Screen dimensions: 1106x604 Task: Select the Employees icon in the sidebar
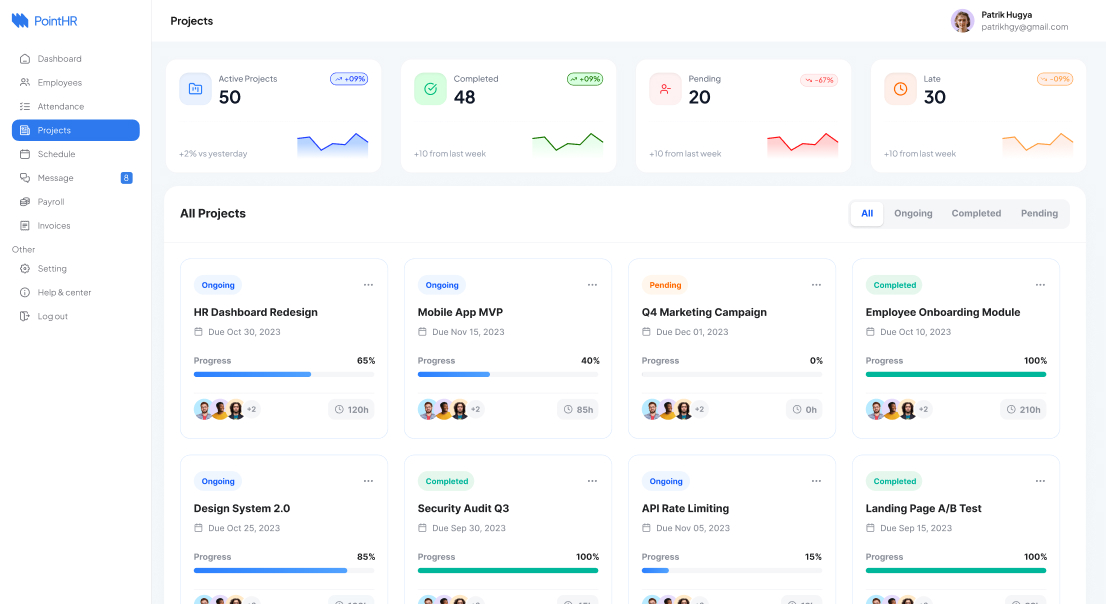tap(25, 83)
